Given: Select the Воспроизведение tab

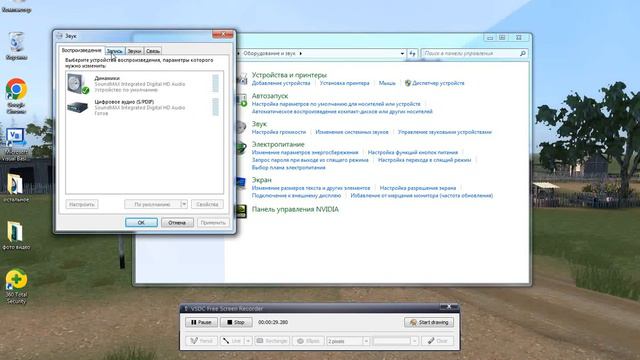Looking at the screenshot, I should pos(81,50).
